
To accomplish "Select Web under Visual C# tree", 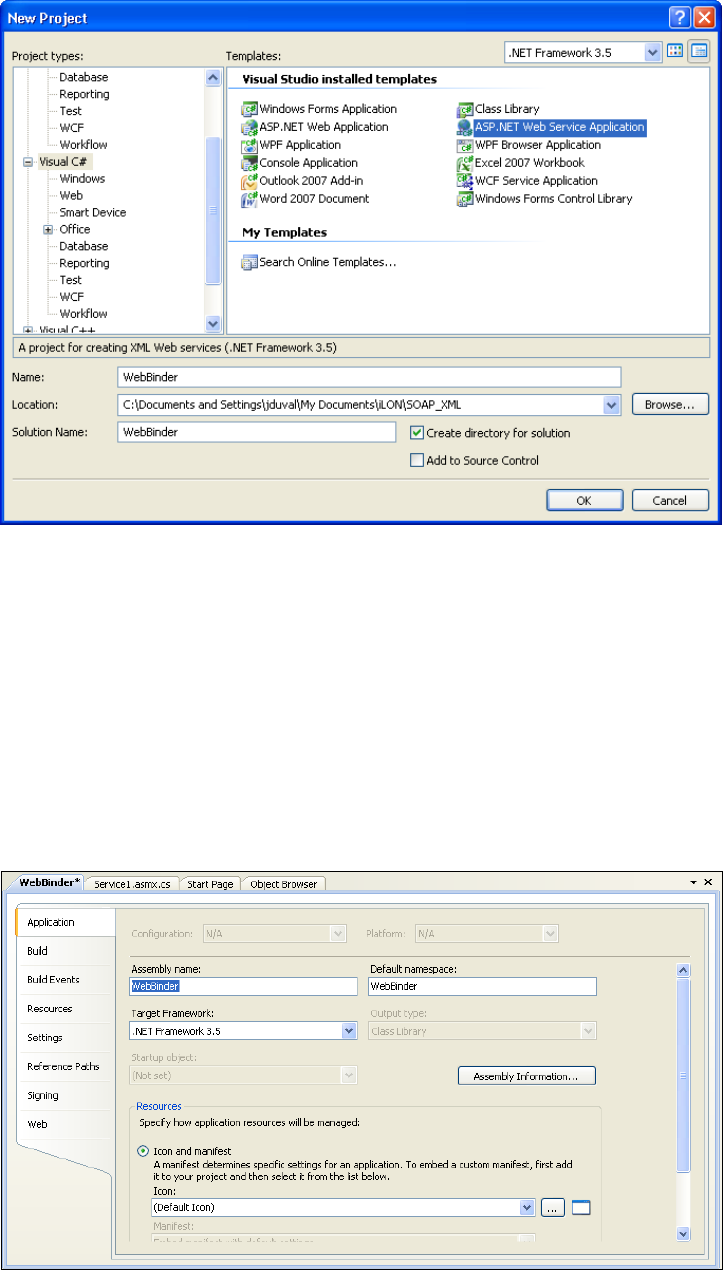I will (71, 196).
